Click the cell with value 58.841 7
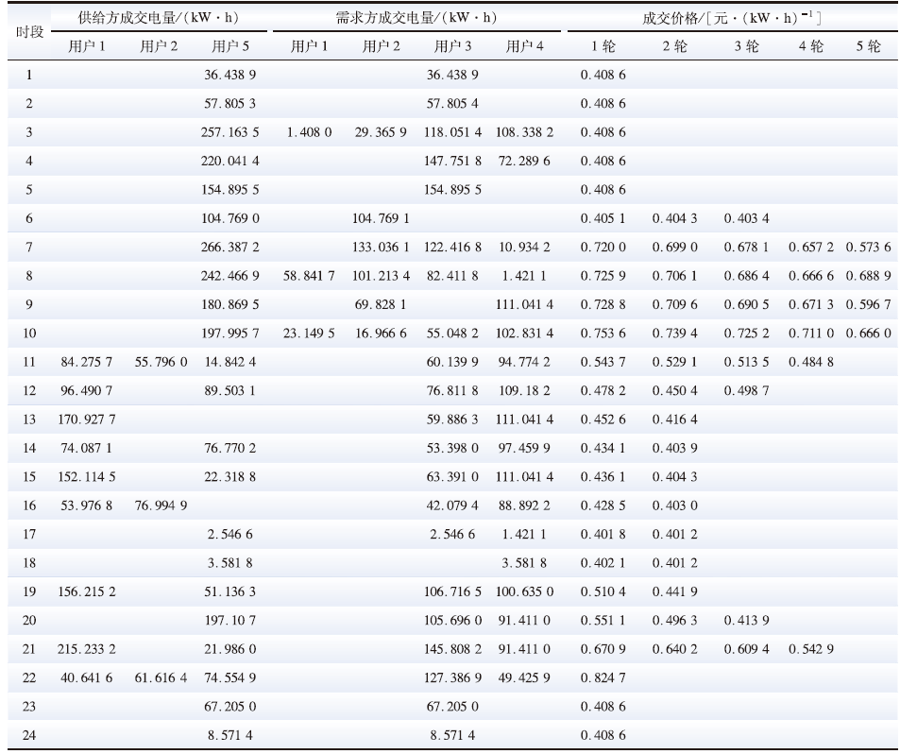Image resolution: width=900 pixels, height=754 pixels. pyautogui.click(x=309, y=275)
